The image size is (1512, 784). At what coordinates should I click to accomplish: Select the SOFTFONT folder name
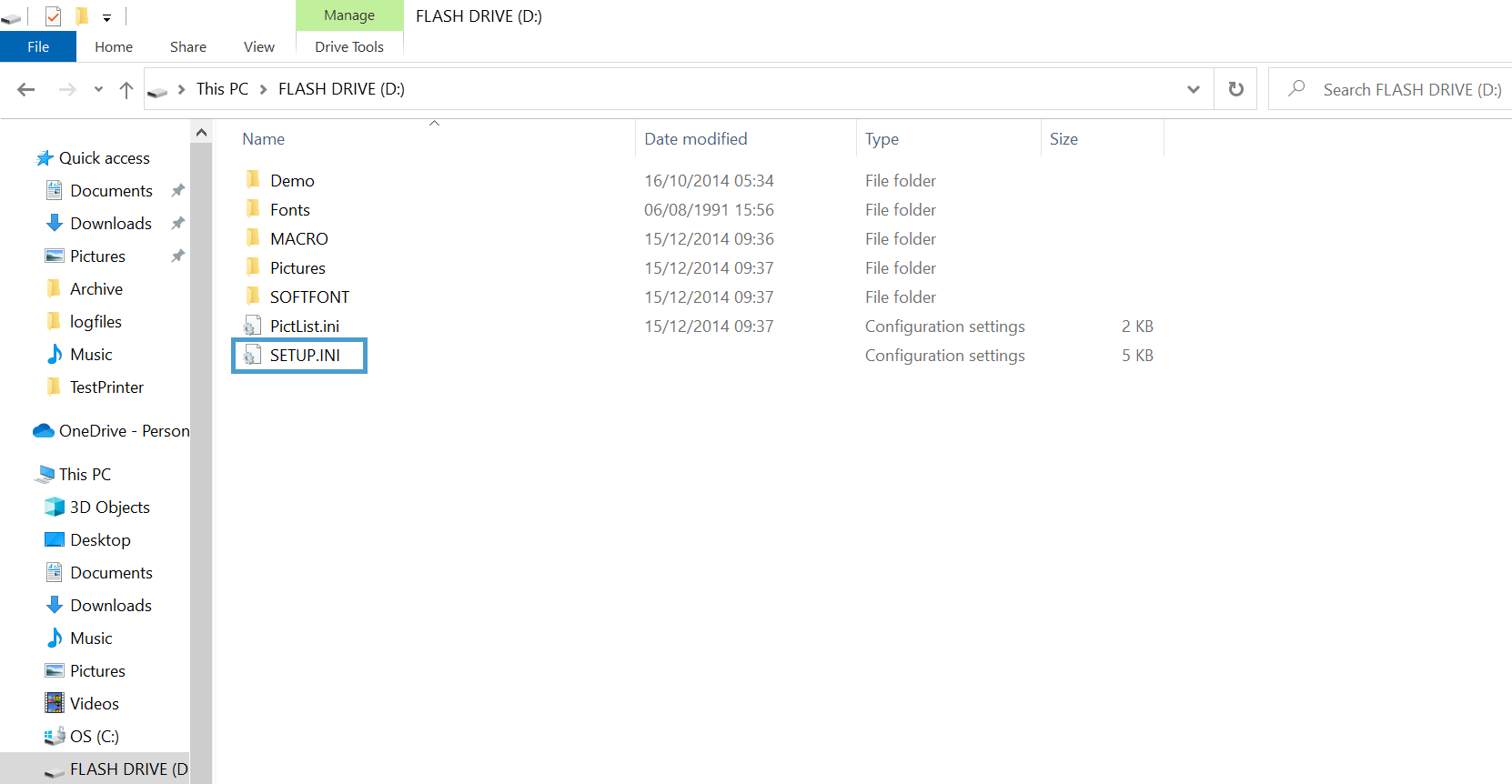tap(309, 297)
